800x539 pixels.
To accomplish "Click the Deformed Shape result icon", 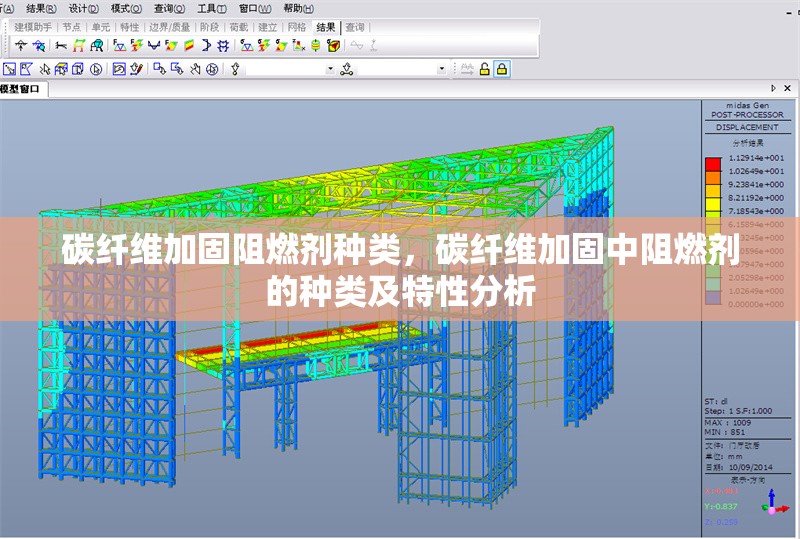I will 61,46.
